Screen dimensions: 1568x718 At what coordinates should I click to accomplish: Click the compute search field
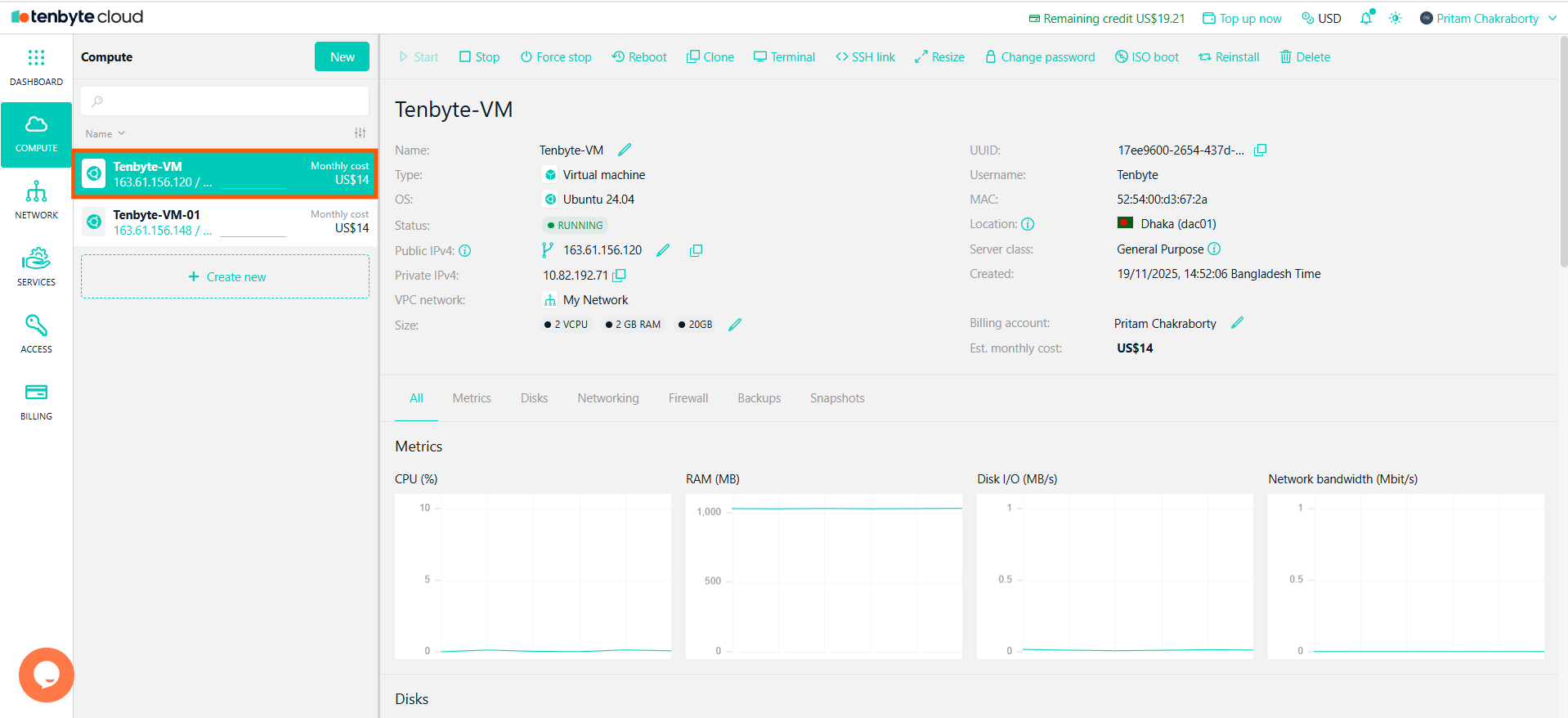pos(225,101)
